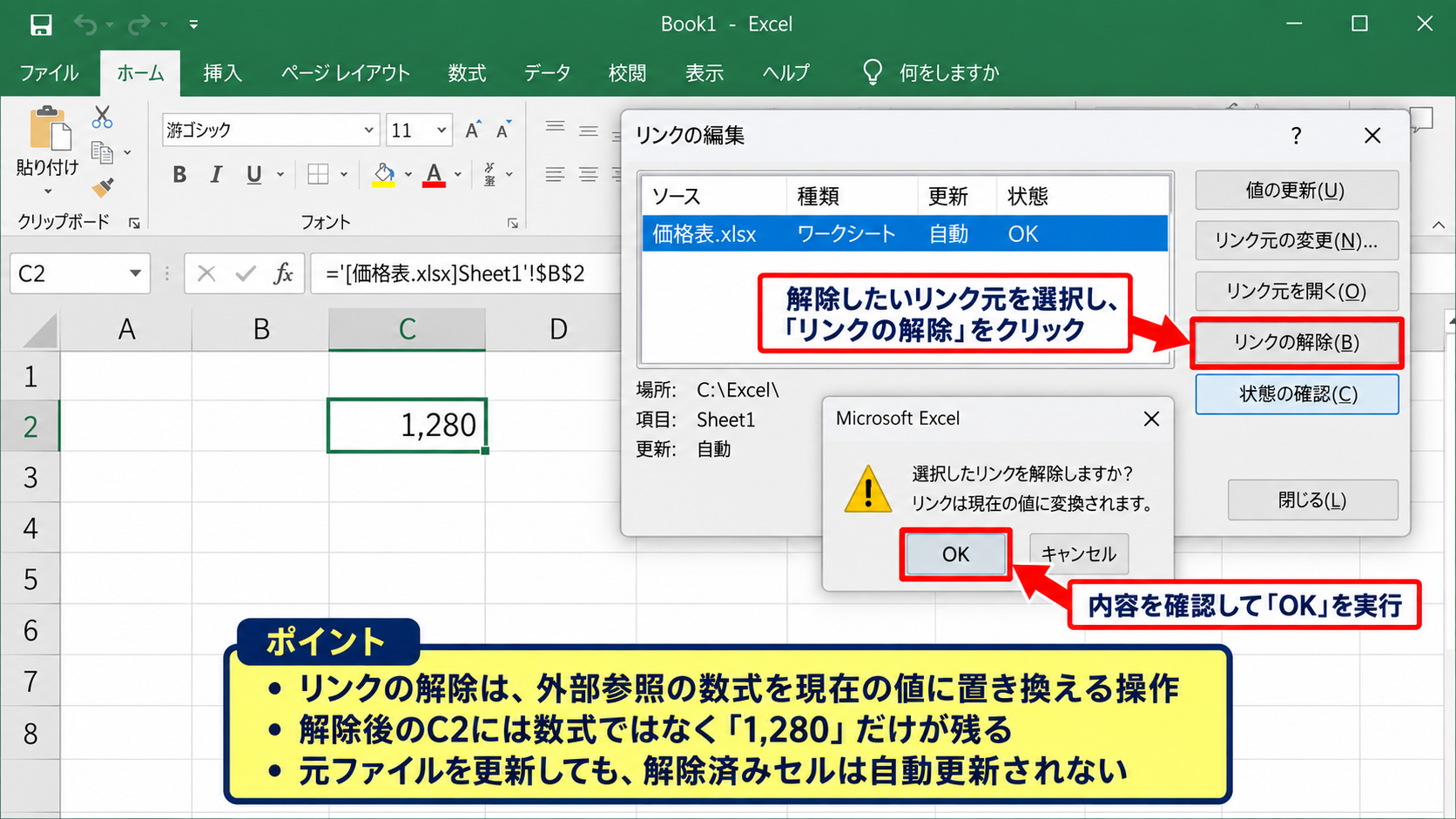
Task: Click the Cut scissors icon
Action: coord(103,117)
